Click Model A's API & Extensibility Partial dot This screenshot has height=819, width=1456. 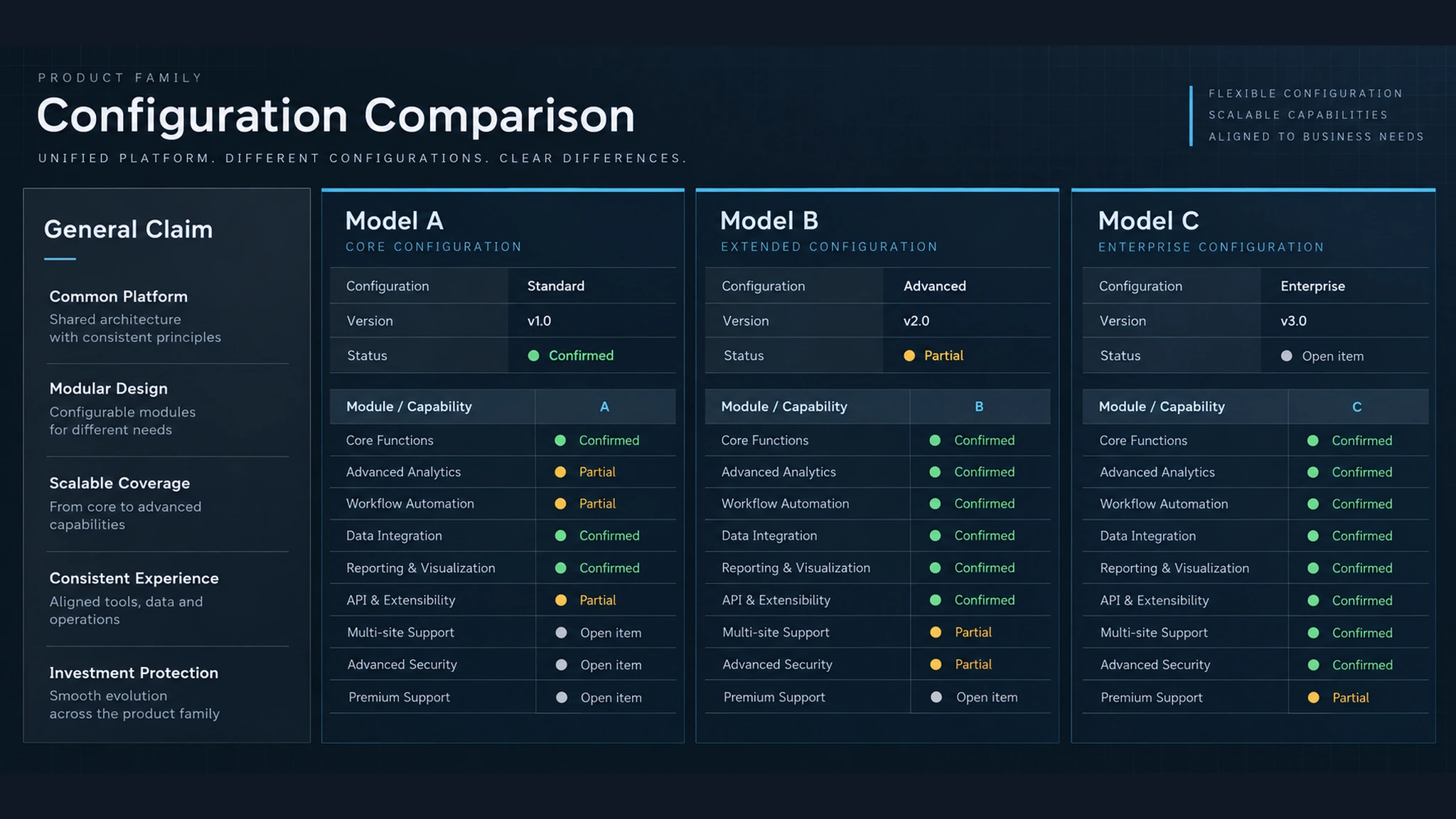561,600
